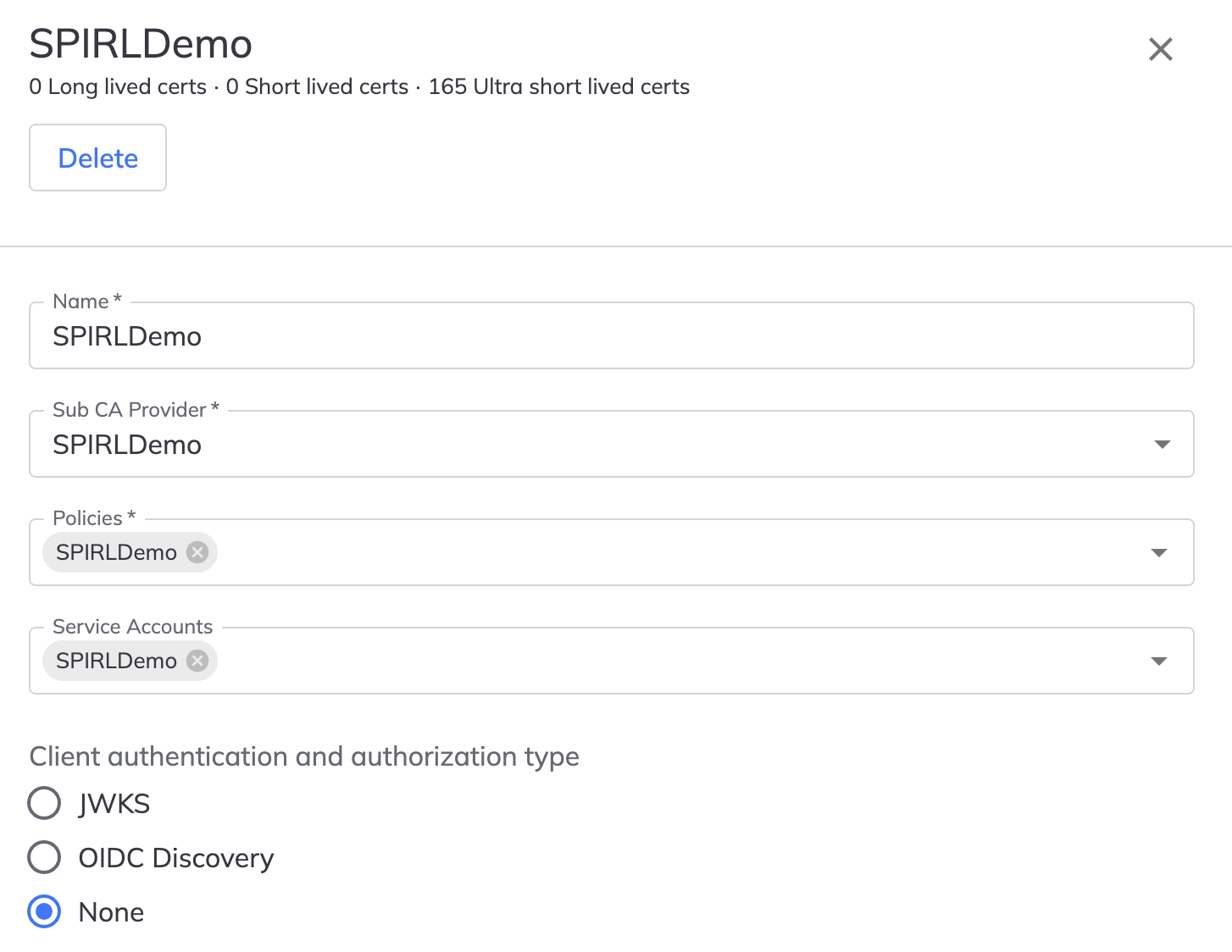The width and height of the screenshot is (1232, 952).
Task: Select the JWKS authentication radio button
Action: click(x=44, y=804)
